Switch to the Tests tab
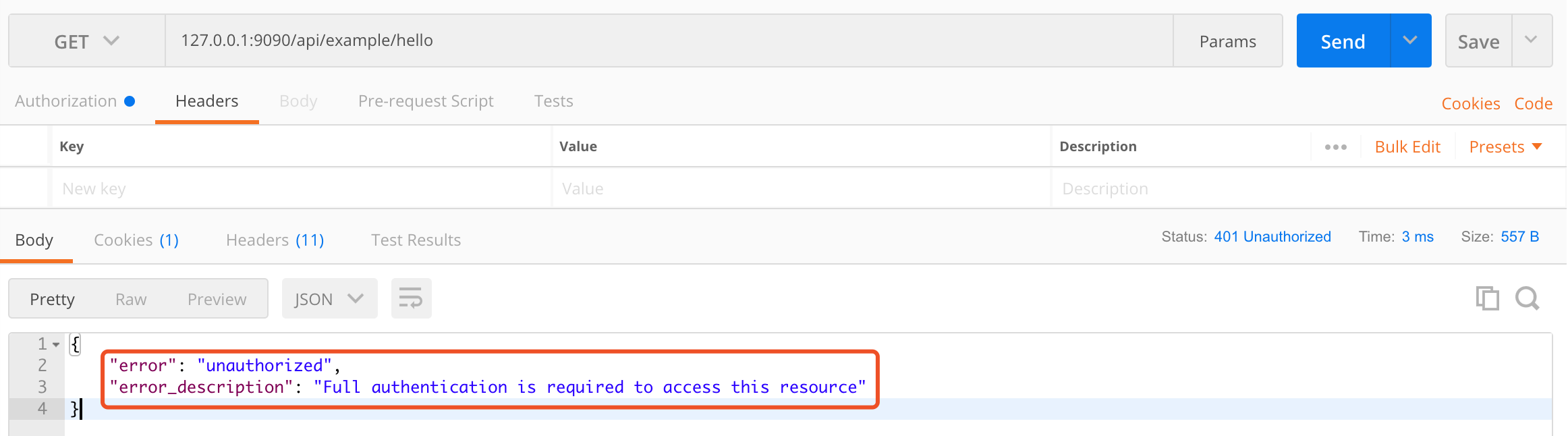Viewport: 1568px width, 436px height. click(x=553, y=101)
